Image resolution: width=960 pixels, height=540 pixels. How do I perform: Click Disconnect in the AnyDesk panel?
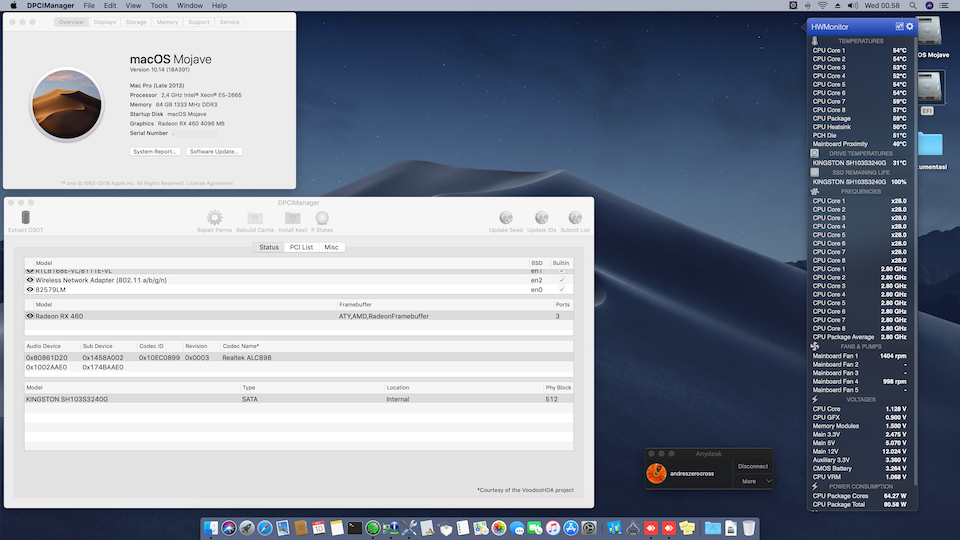(753, 466)
